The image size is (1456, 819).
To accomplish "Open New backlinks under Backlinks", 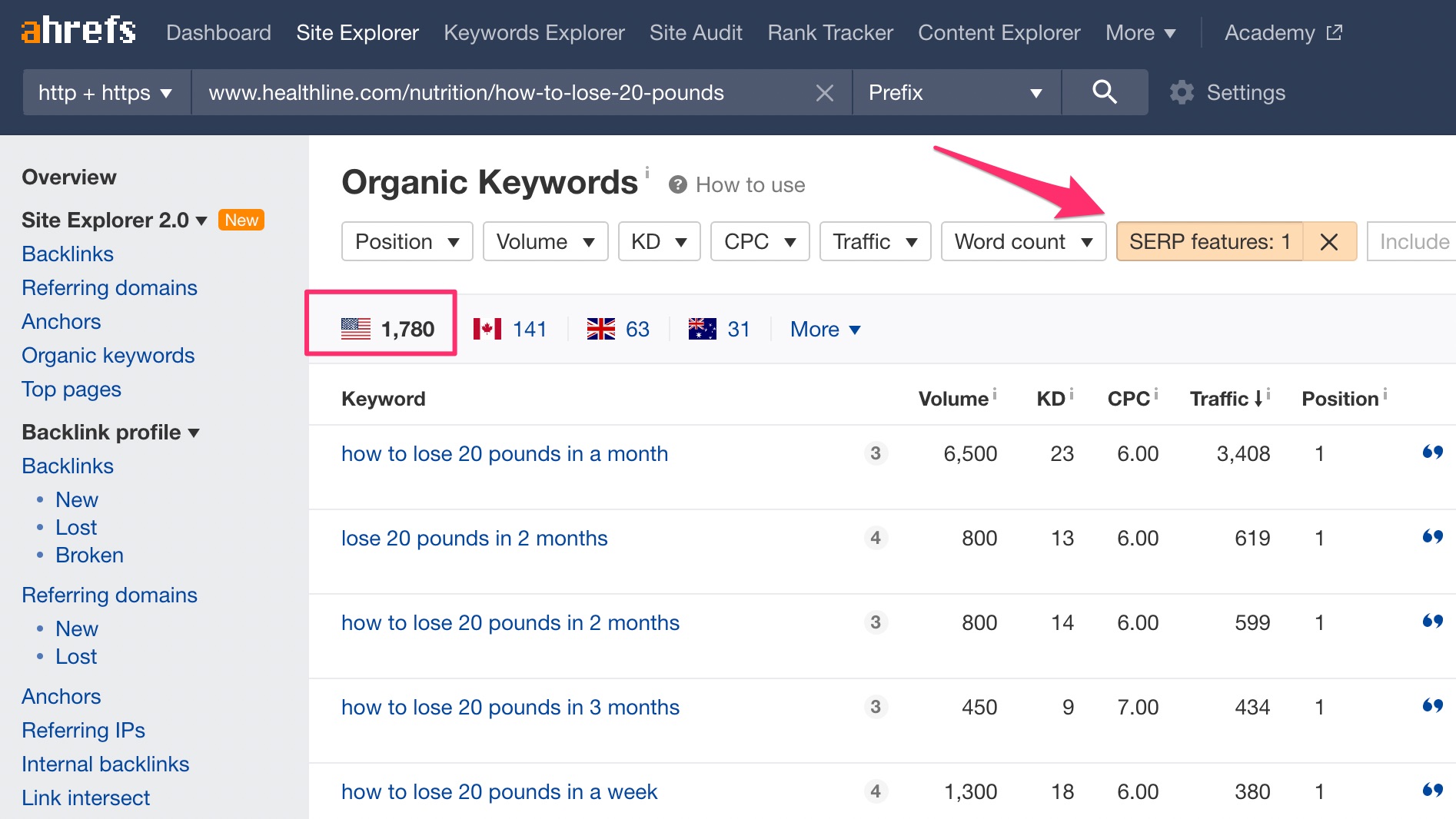I will pos(77,499).
